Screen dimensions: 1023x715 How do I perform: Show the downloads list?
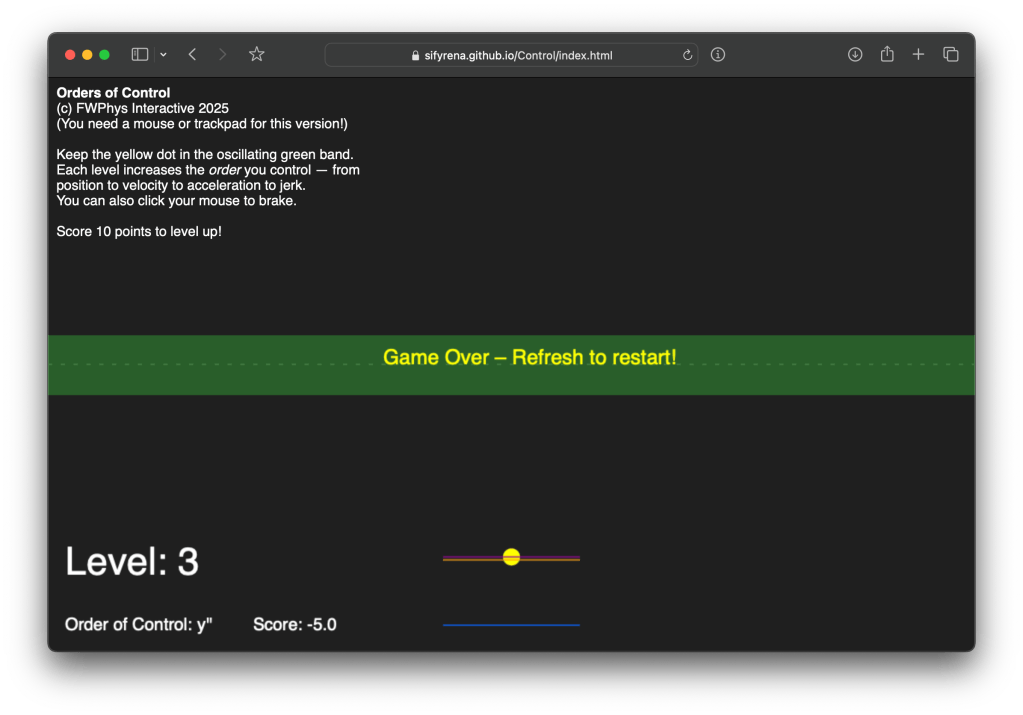pos(855,55)
